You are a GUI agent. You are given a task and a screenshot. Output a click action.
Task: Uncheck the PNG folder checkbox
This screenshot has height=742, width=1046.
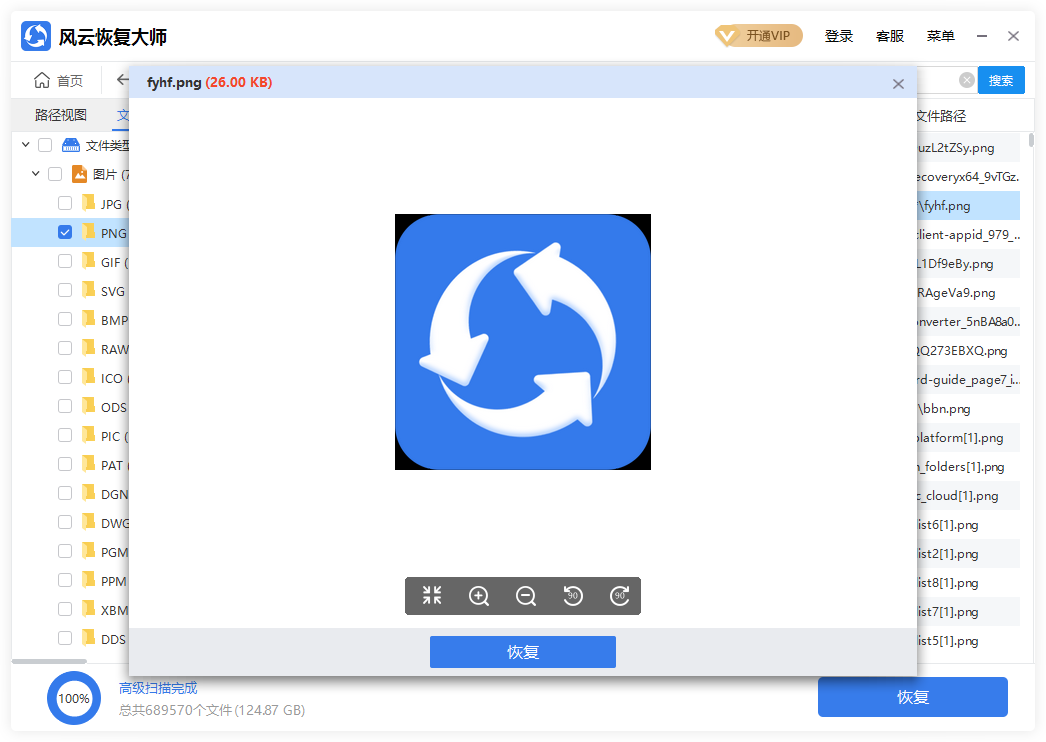coord(65,232)
